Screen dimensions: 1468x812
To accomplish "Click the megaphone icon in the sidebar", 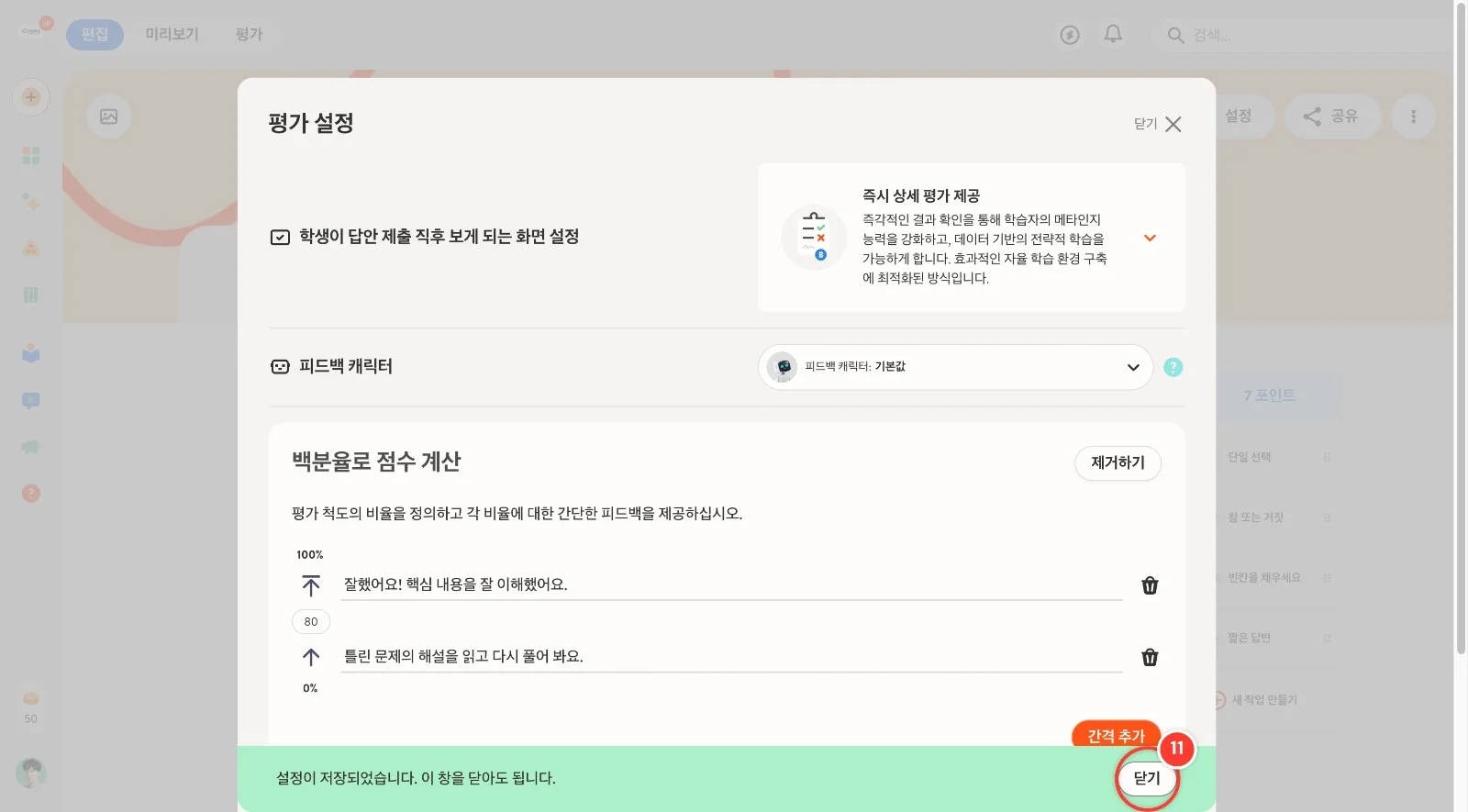I will pyautogui.click(x=30, y=447).
